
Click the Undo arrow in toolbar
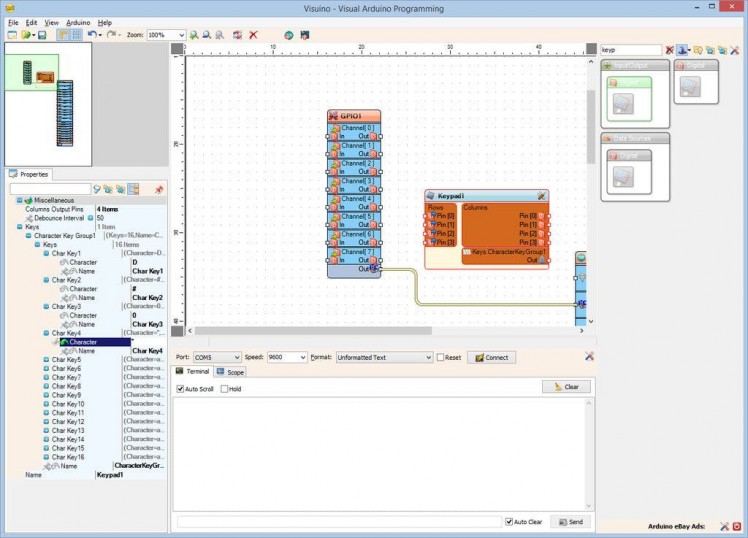[x=91, y=35]
